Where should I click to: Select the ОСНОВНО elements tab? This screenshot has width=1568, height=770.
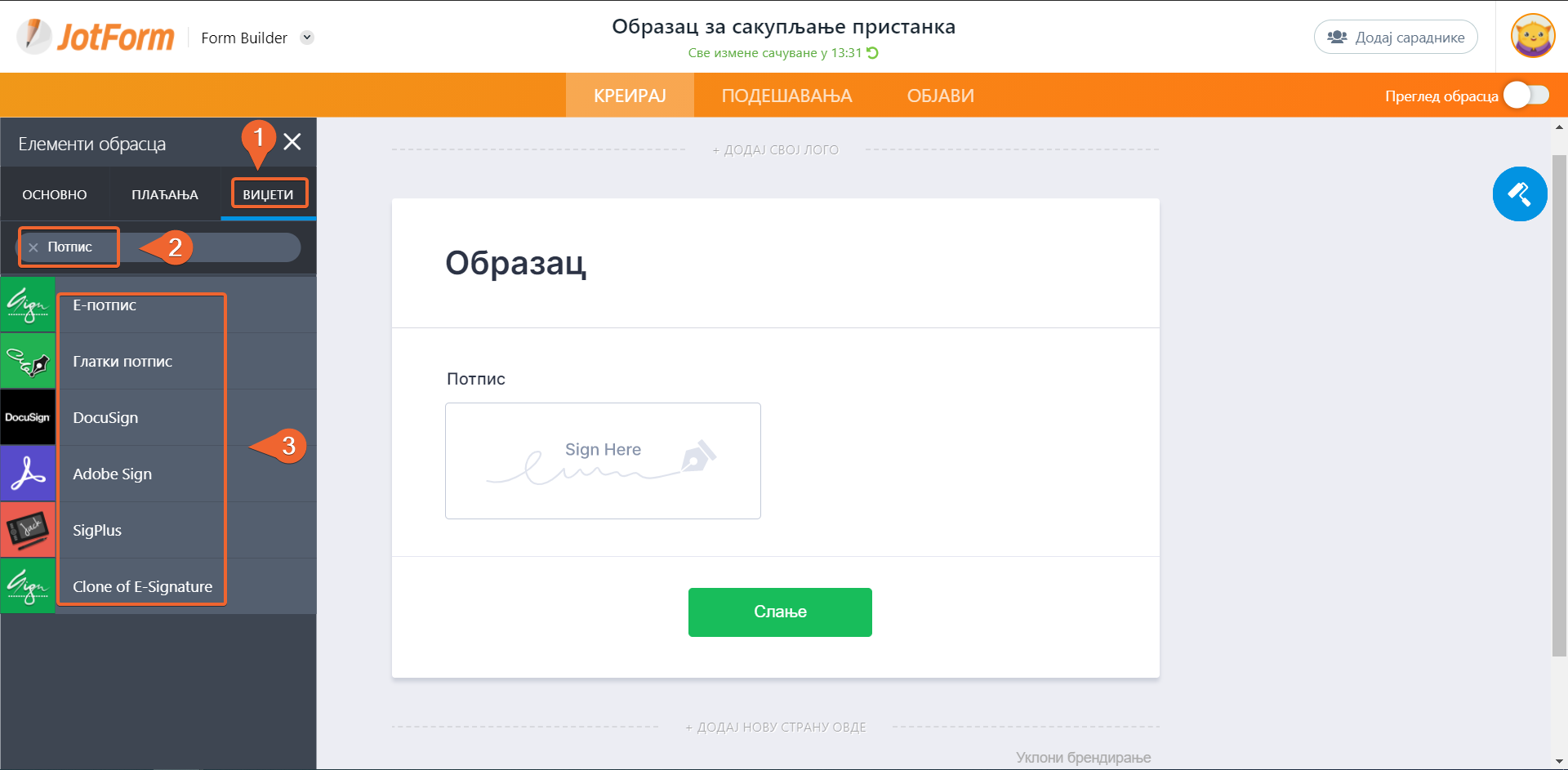[x=55, y=194]
